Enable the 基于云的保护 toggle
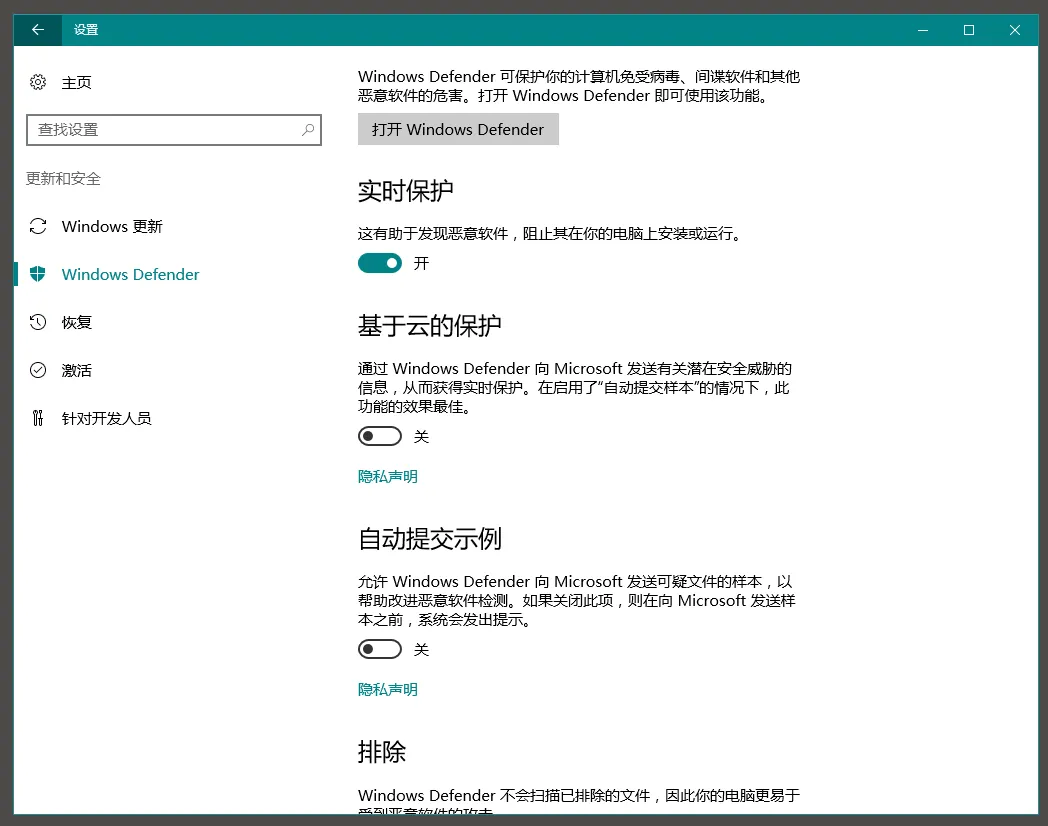The image size is (1048, 826). 380,436
